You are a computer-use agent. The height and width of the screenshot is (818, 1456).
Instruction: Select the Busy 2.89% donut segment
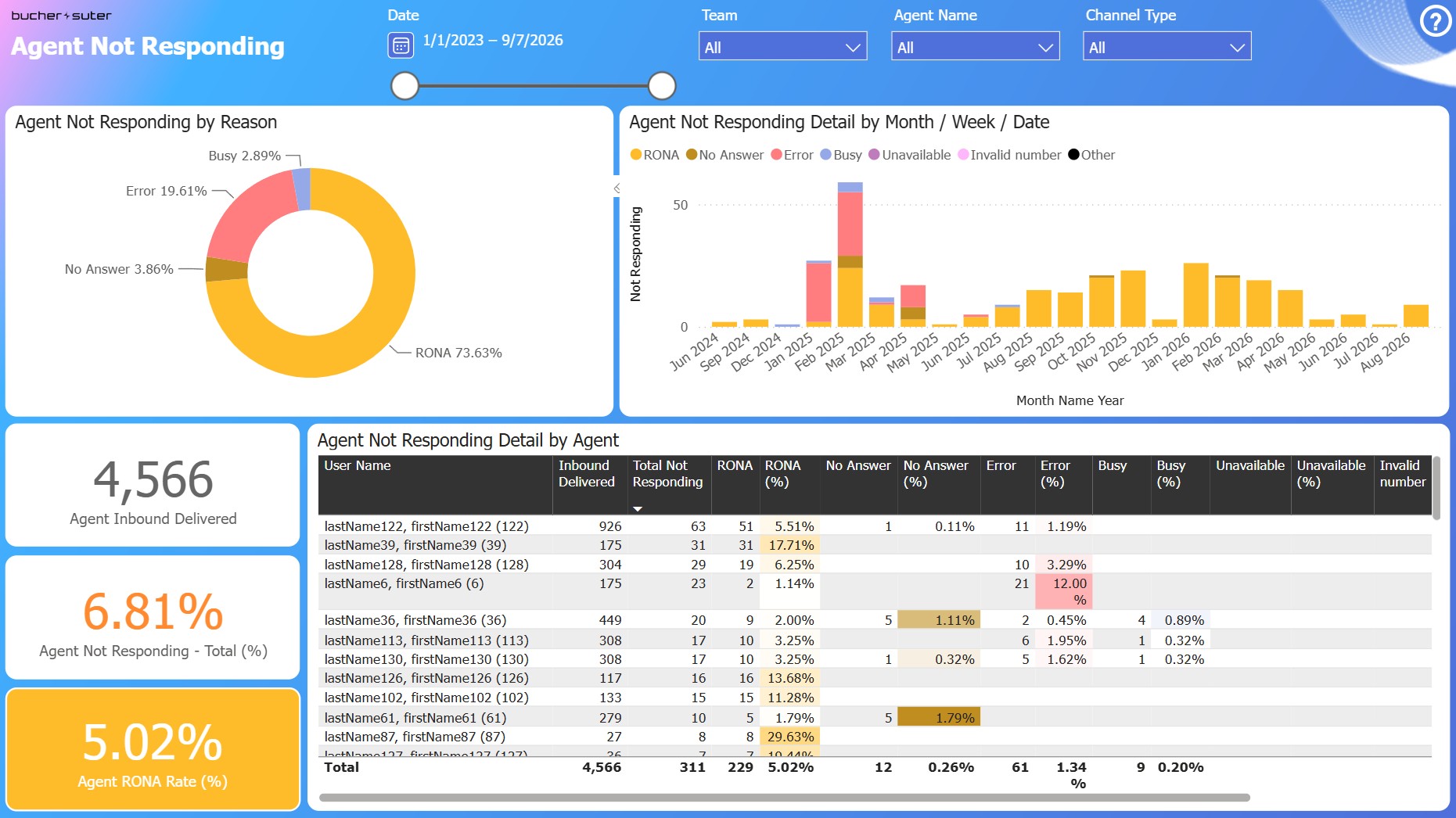tap(302, 188)
